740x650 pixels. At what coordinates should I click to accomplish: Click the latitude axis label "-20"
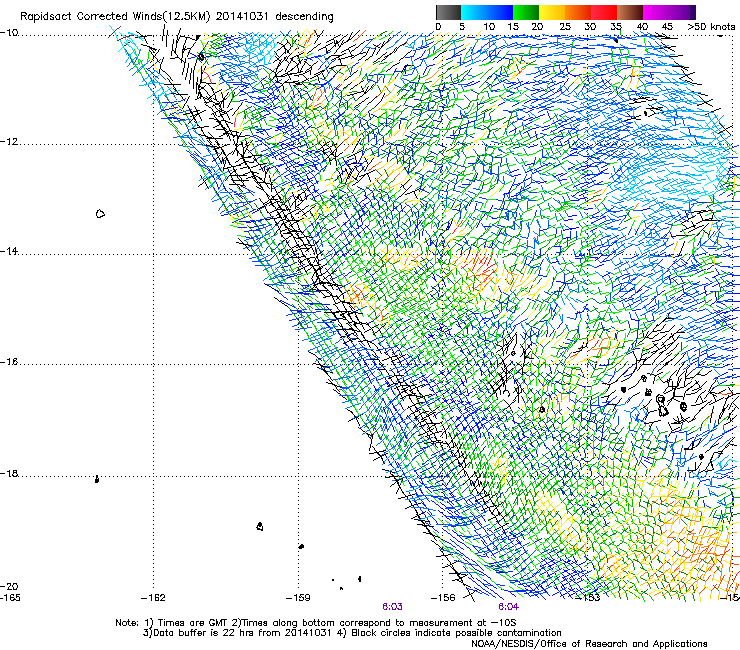[9, 586]
